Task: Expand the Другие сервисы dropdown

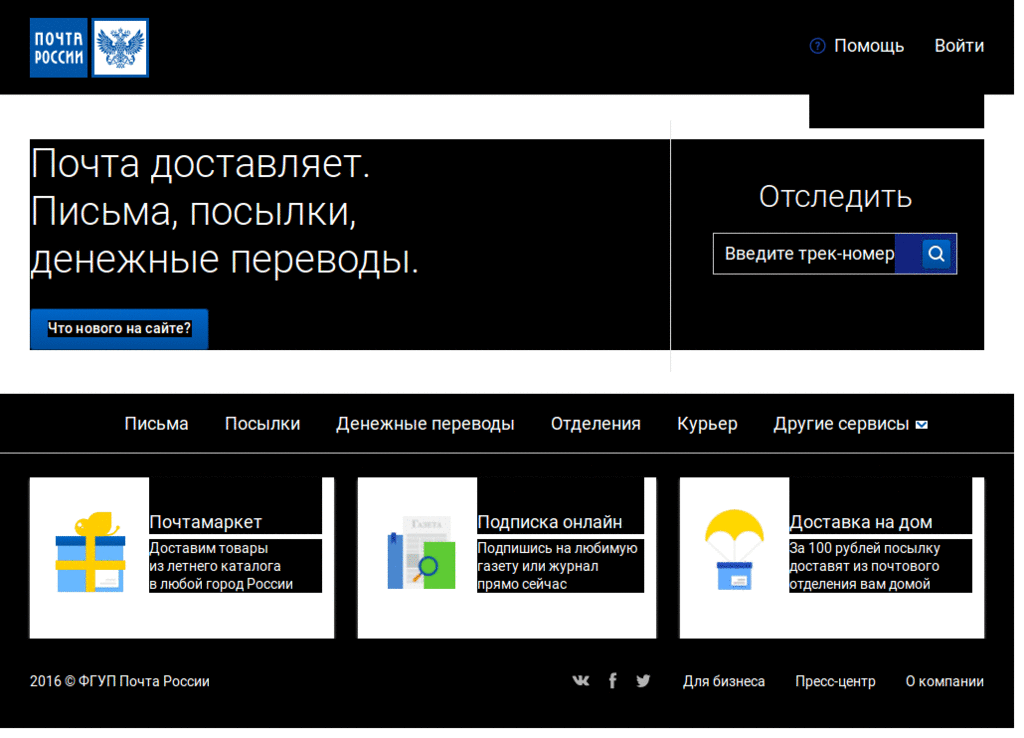Action: [850, 424]
